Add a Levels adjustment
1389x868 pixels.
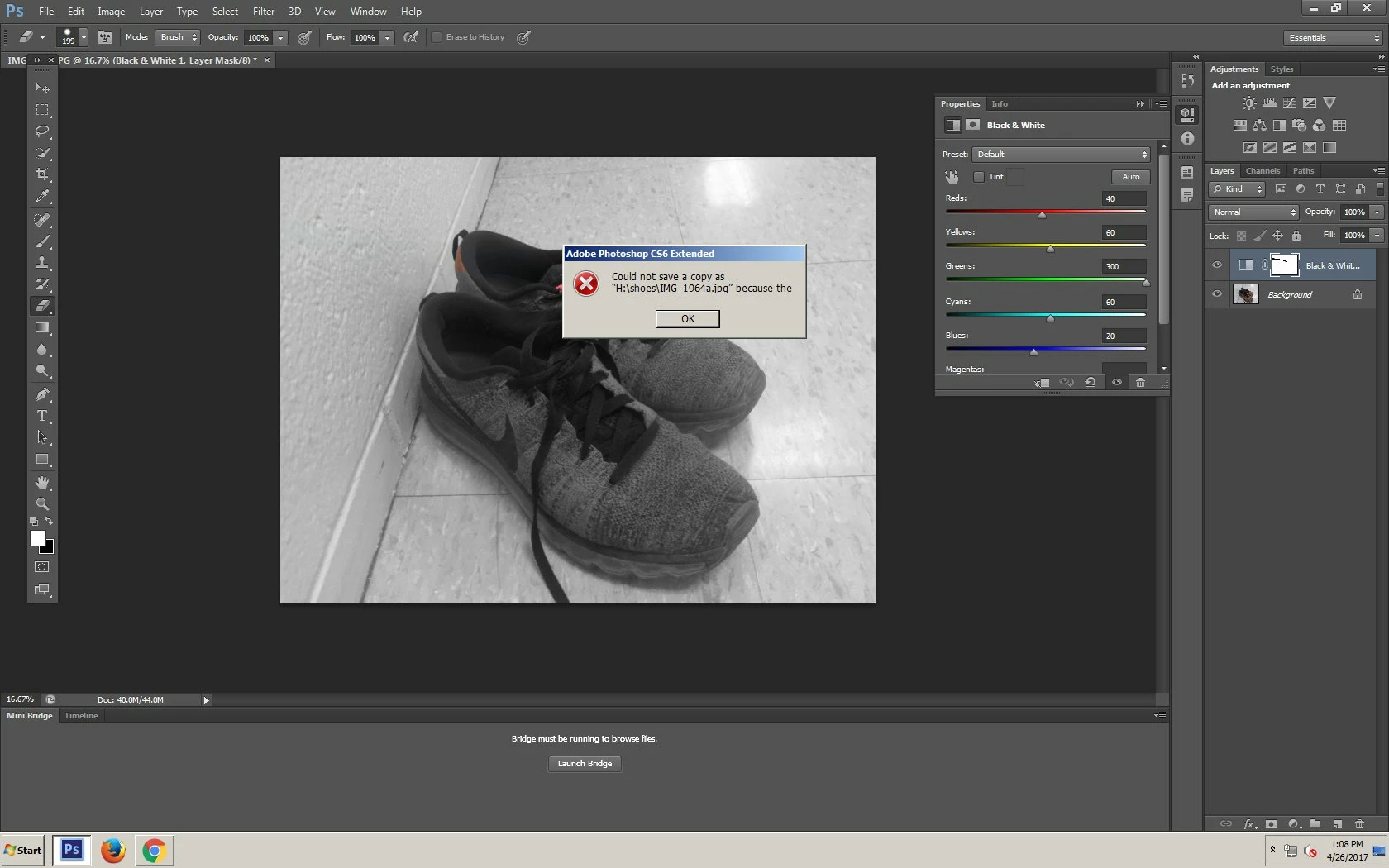tap(1269, 103)
